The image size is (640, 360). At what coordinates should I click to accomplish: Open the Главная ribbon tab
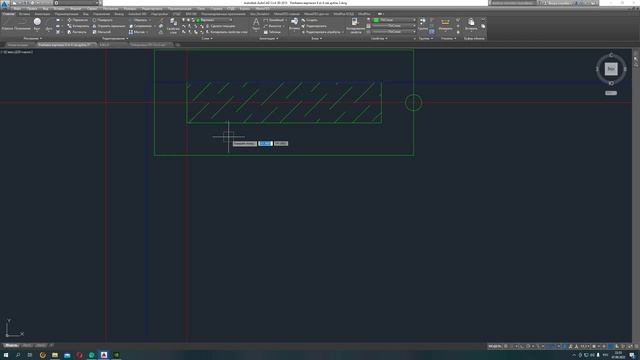point(8,14)
